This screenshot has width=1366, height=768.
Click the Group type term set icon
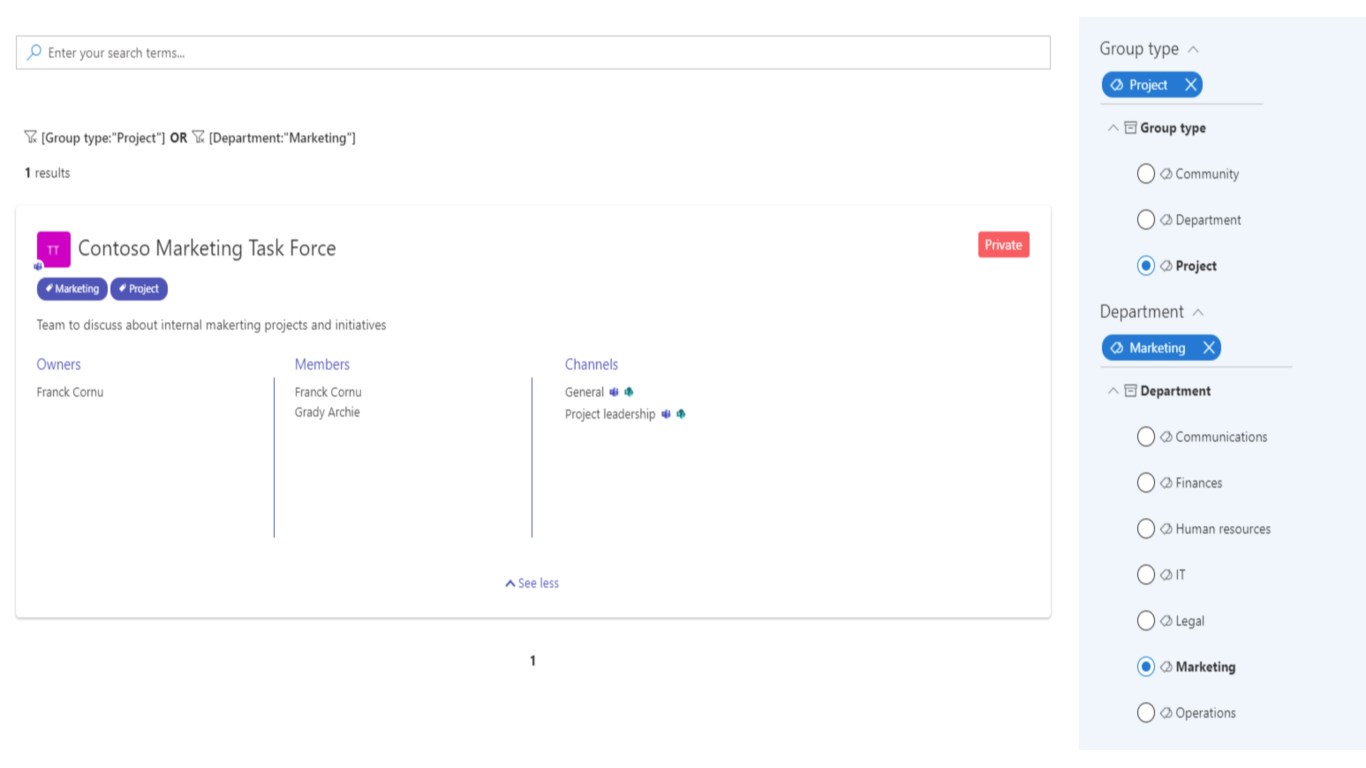pyautogui.click(x=1130, y=128)
